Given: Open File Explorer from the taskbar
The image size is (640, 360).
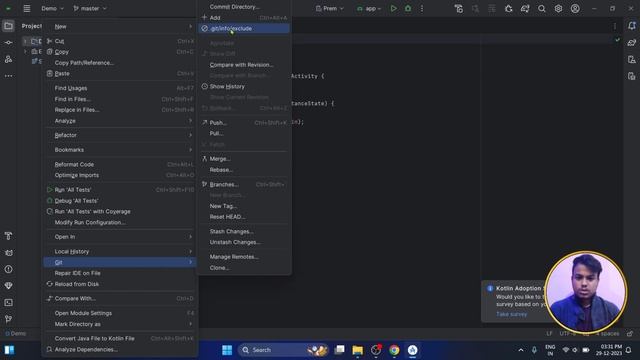Looking at the screenshot, I should tap(358, 350).
